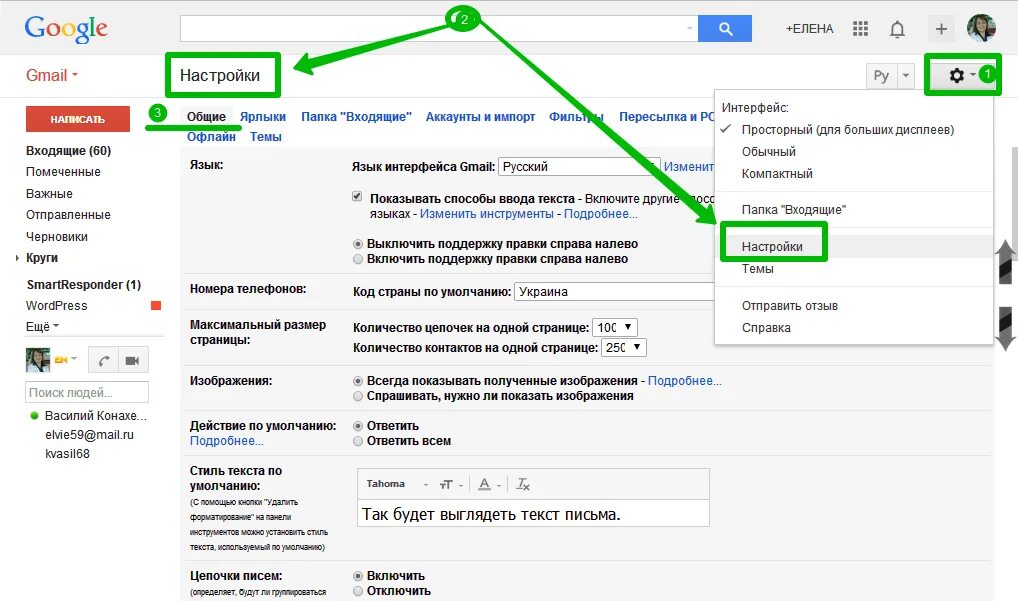Open the Gmail interface language dropdown
The image size is (1018, 601).
(579, 166)
